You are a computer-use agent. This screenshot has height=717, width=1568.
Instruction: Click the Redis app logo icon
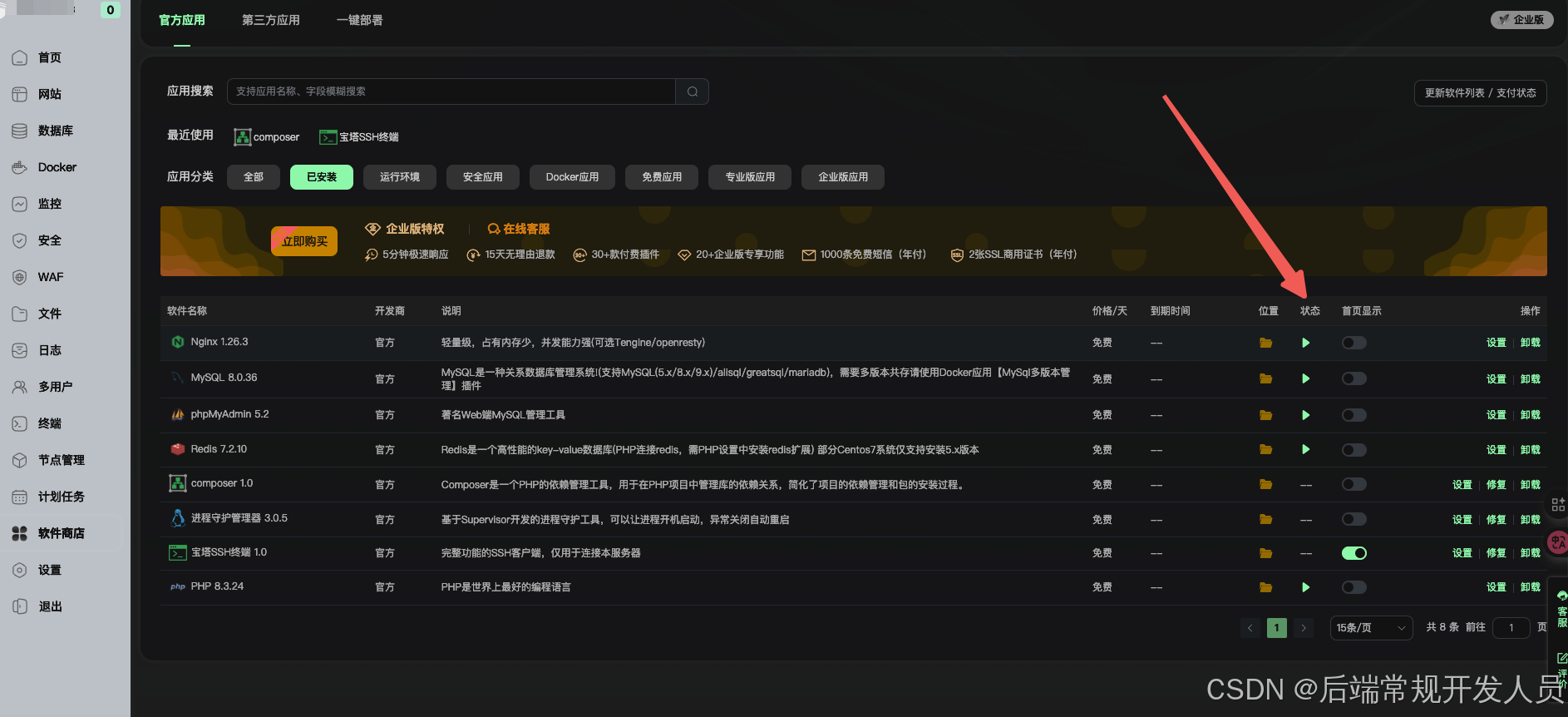click(177, 449)
